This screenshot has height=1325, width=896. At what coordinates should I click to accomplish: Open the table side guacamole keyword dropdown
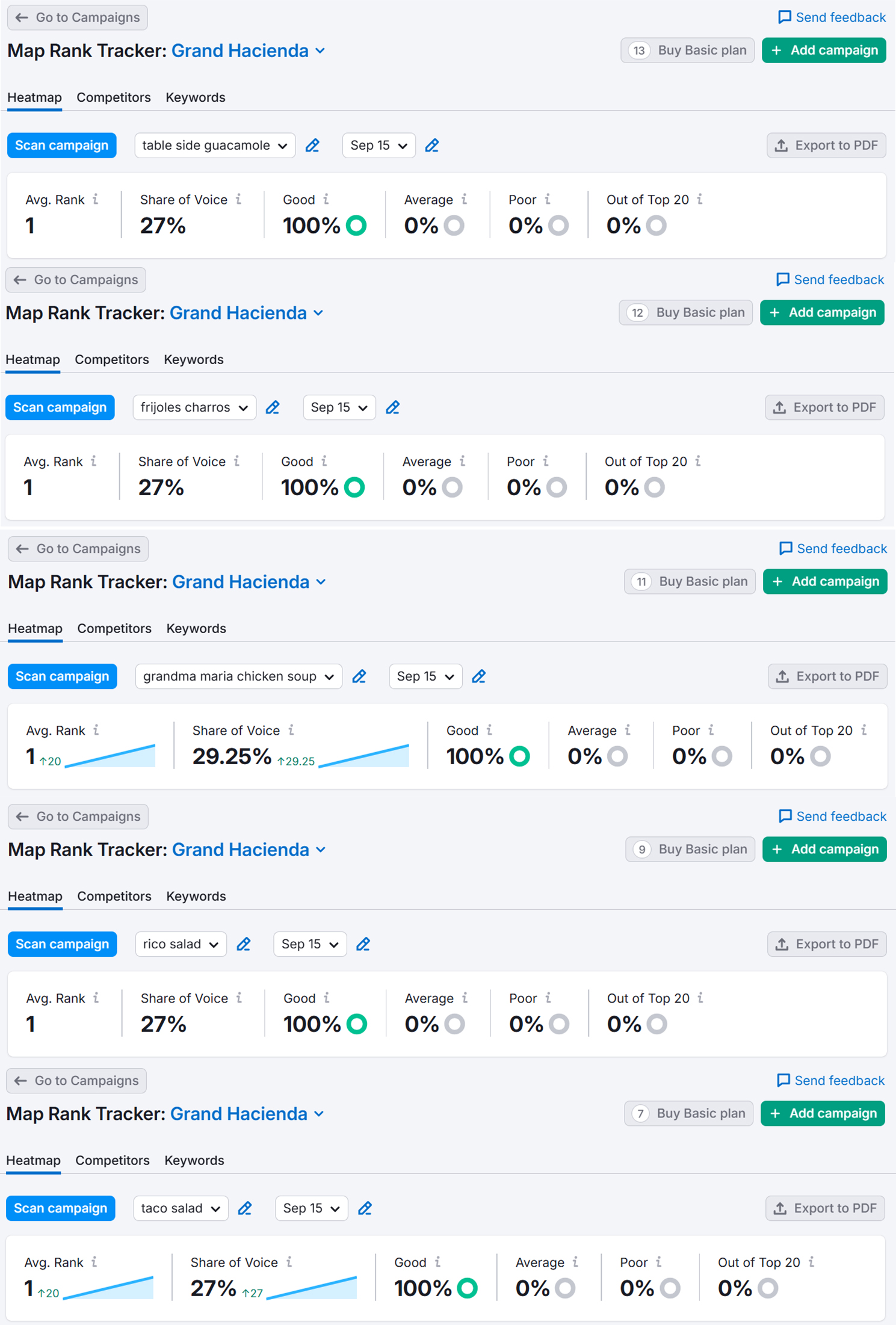[215, 146]
